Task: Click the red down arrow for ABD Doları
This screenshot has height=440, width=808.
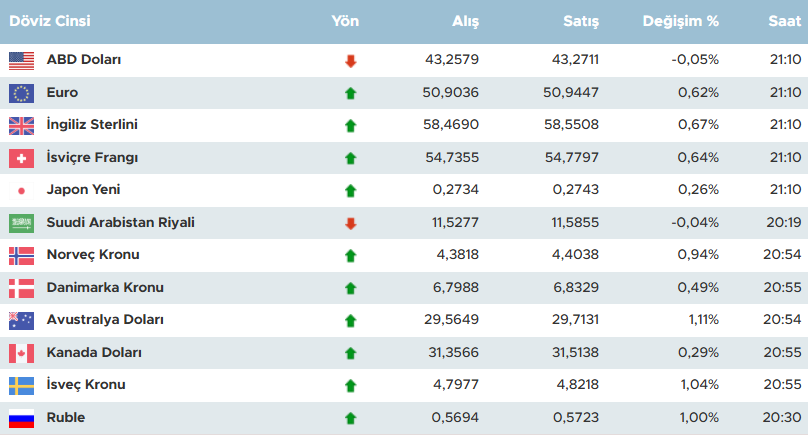Action: click(x=350, y=61)
